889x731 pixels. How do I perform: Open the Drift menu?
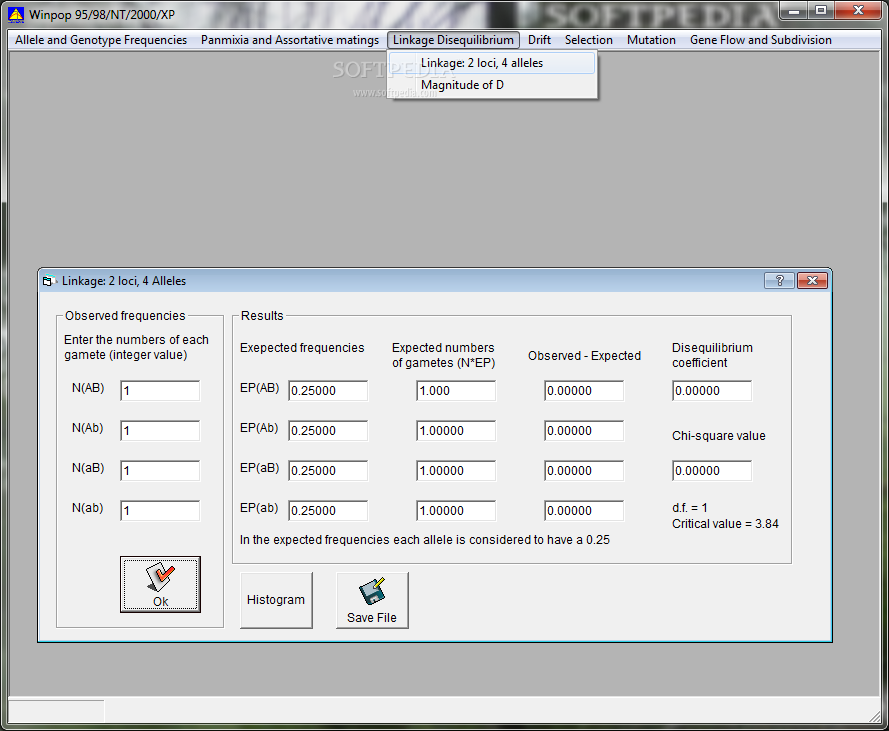click(539, 40)
